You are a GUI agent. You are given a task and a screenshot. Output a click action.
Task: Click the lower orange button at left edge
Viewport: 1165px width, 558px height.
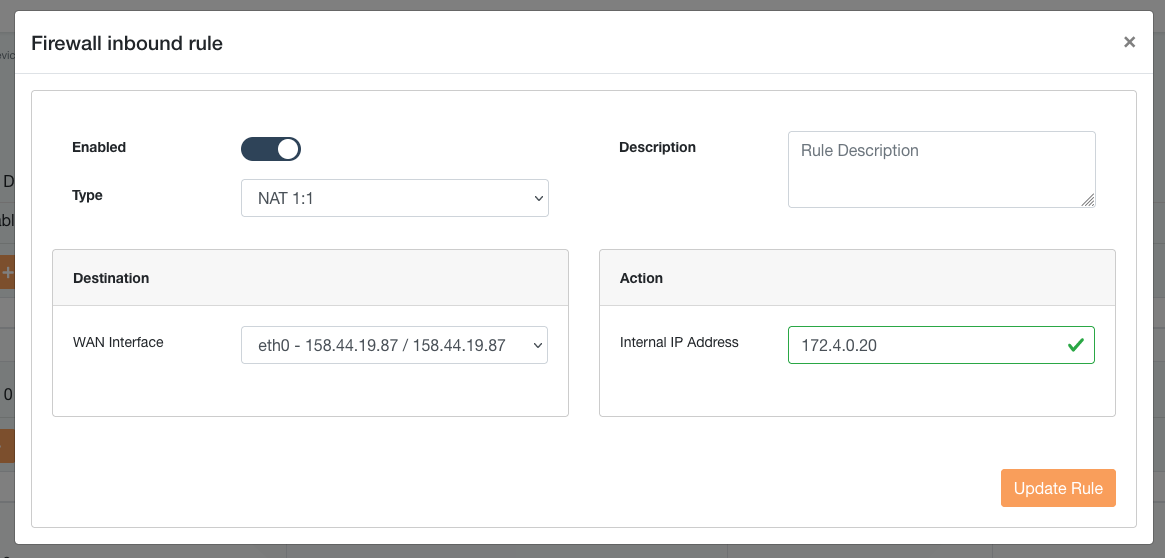pyautogui.click(x=7, y=446)
